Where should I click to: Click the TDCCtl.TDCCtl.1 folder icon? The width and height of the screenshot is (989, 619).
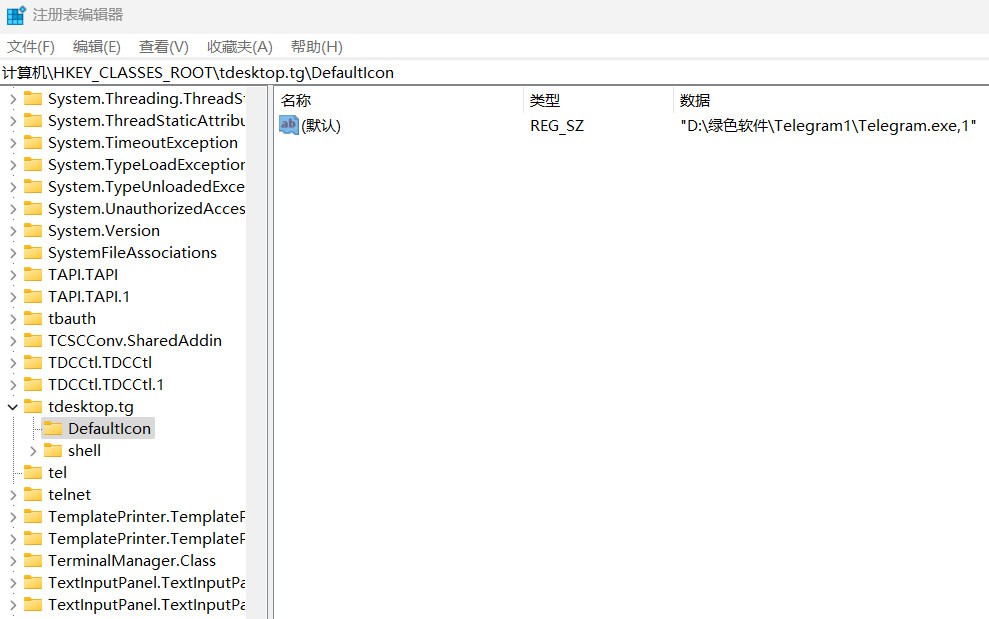point(33,384)
